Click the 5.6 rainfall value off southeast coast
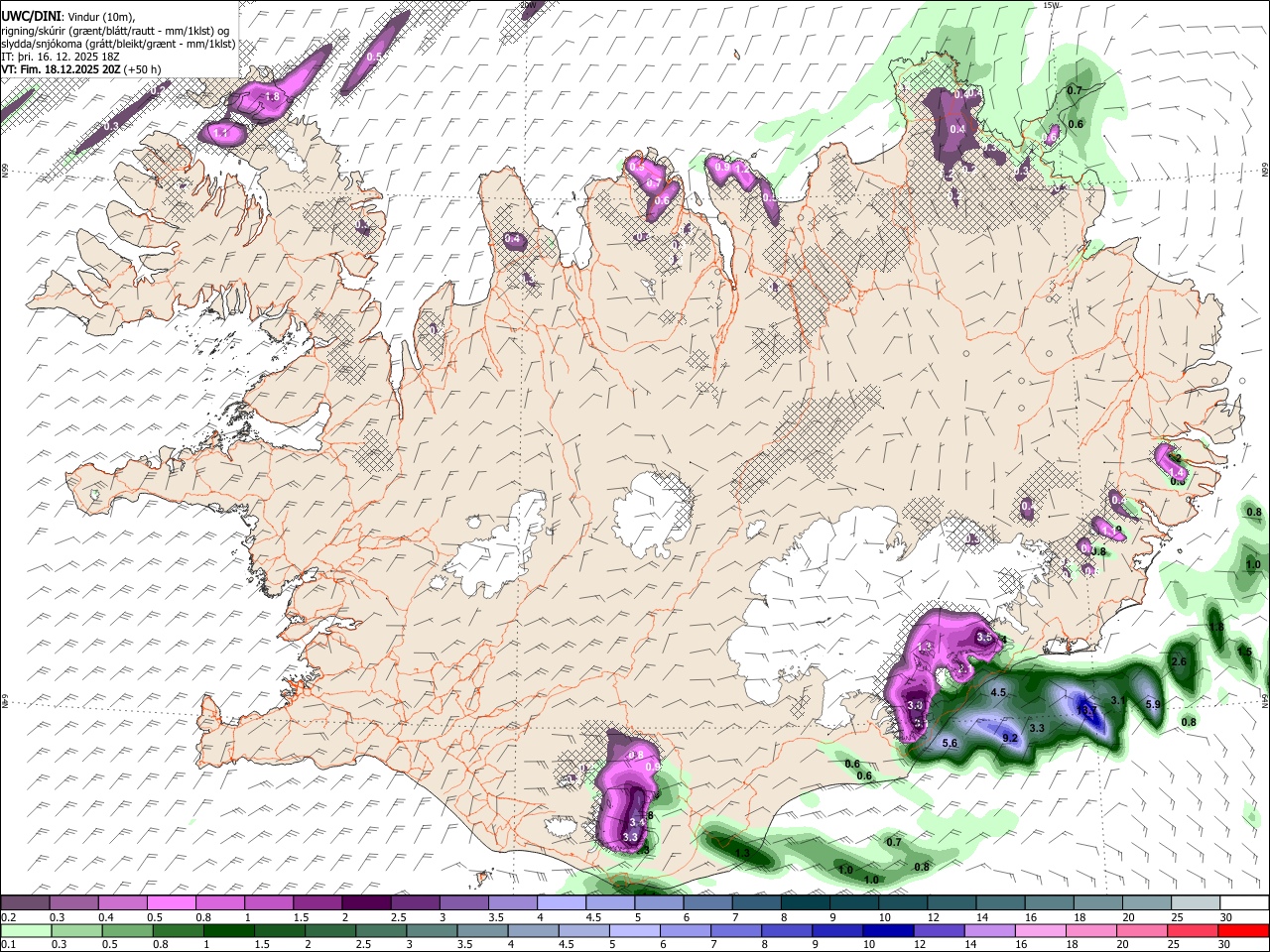 (x=949, y=744)
